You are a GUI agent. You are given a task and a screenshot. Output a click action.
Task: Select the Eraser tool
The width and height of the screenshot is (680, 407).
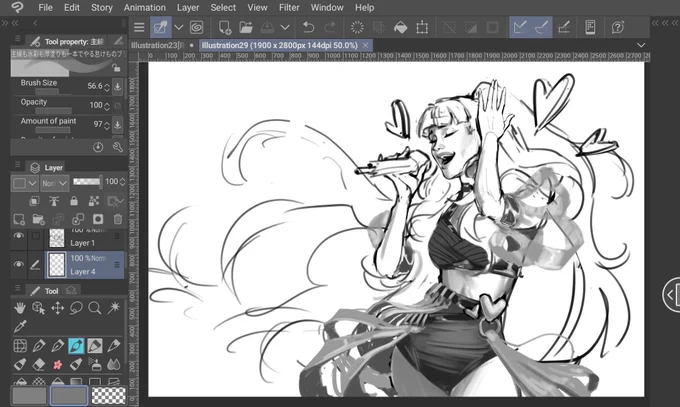click(39, 364)
